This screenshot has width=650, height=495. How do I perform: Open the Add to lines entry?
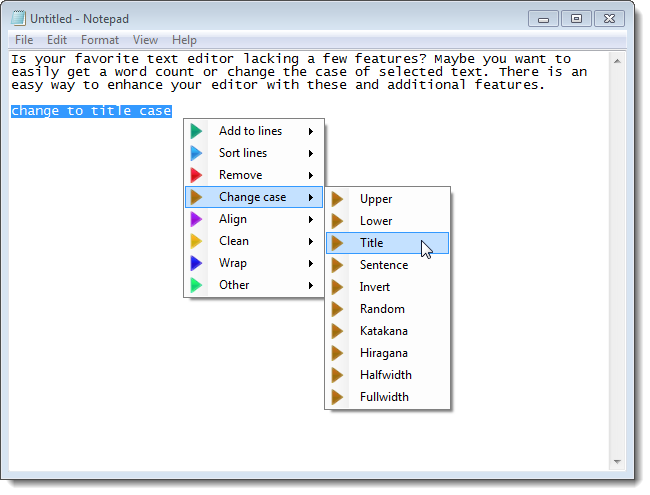point(254,131)
